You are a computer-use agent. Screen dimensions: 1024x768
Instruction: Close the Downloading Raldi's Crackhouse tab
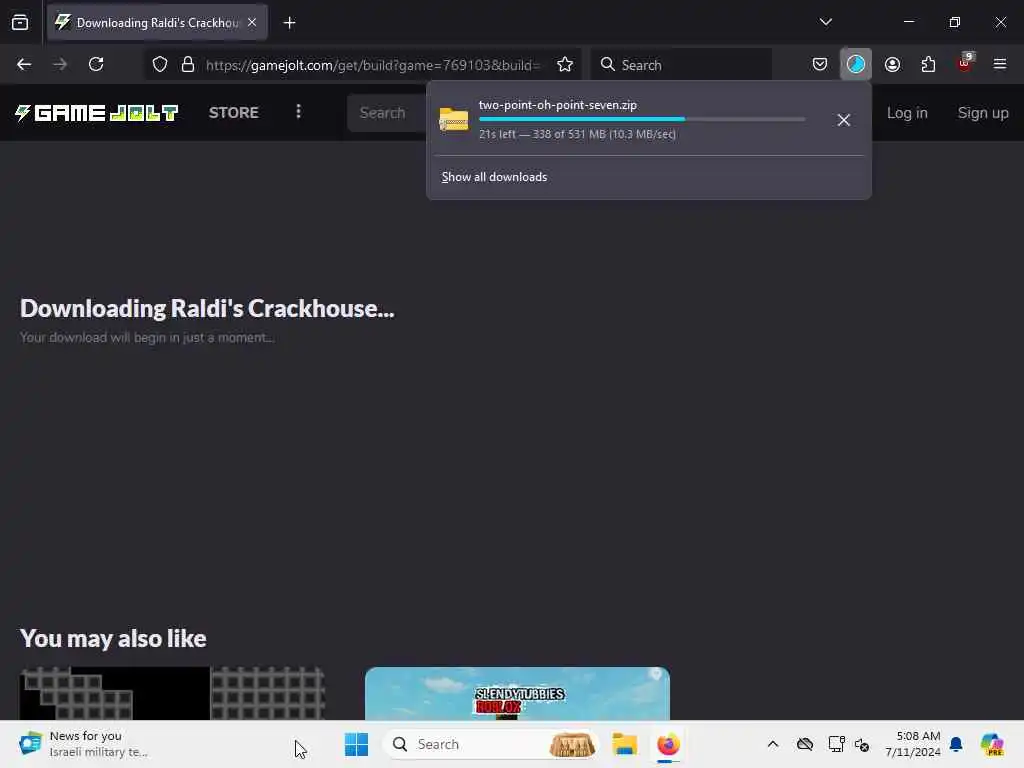point(252,23)
